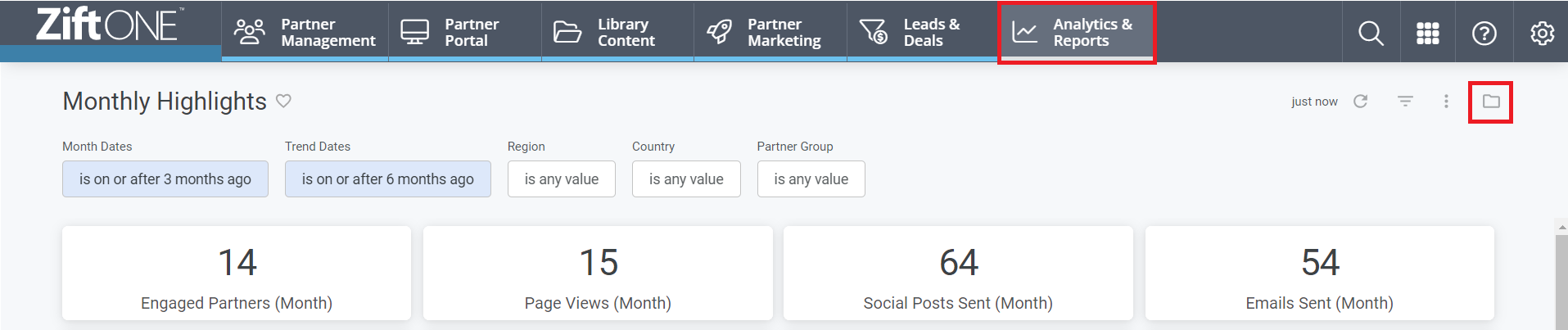Open Country filter set to any value
The image size is (1568, 330).
(686, 179)
